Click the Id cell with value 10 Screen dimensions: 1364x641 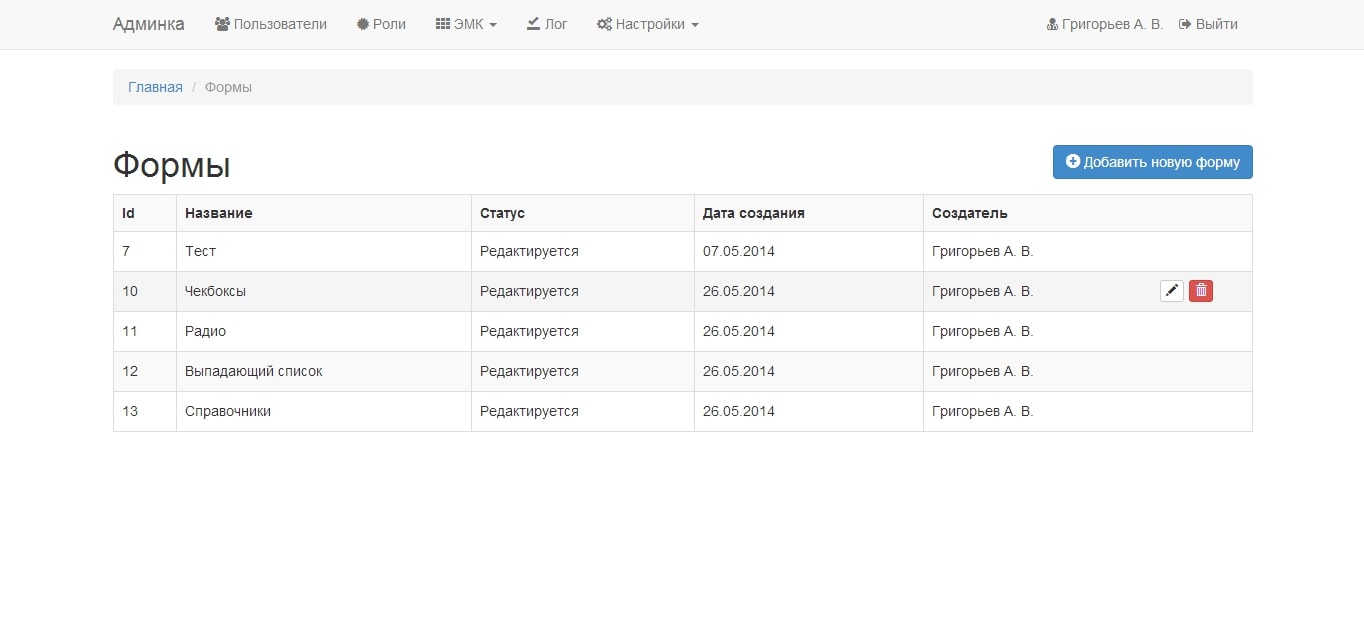(x=145, y=291)
